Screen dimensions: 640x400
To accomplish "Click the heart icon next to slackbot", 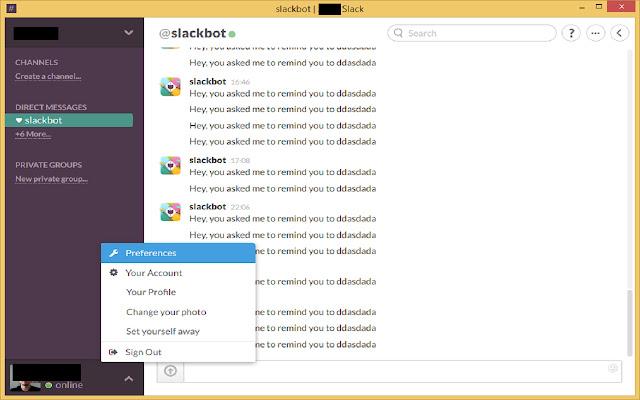I will click(19, 120).
